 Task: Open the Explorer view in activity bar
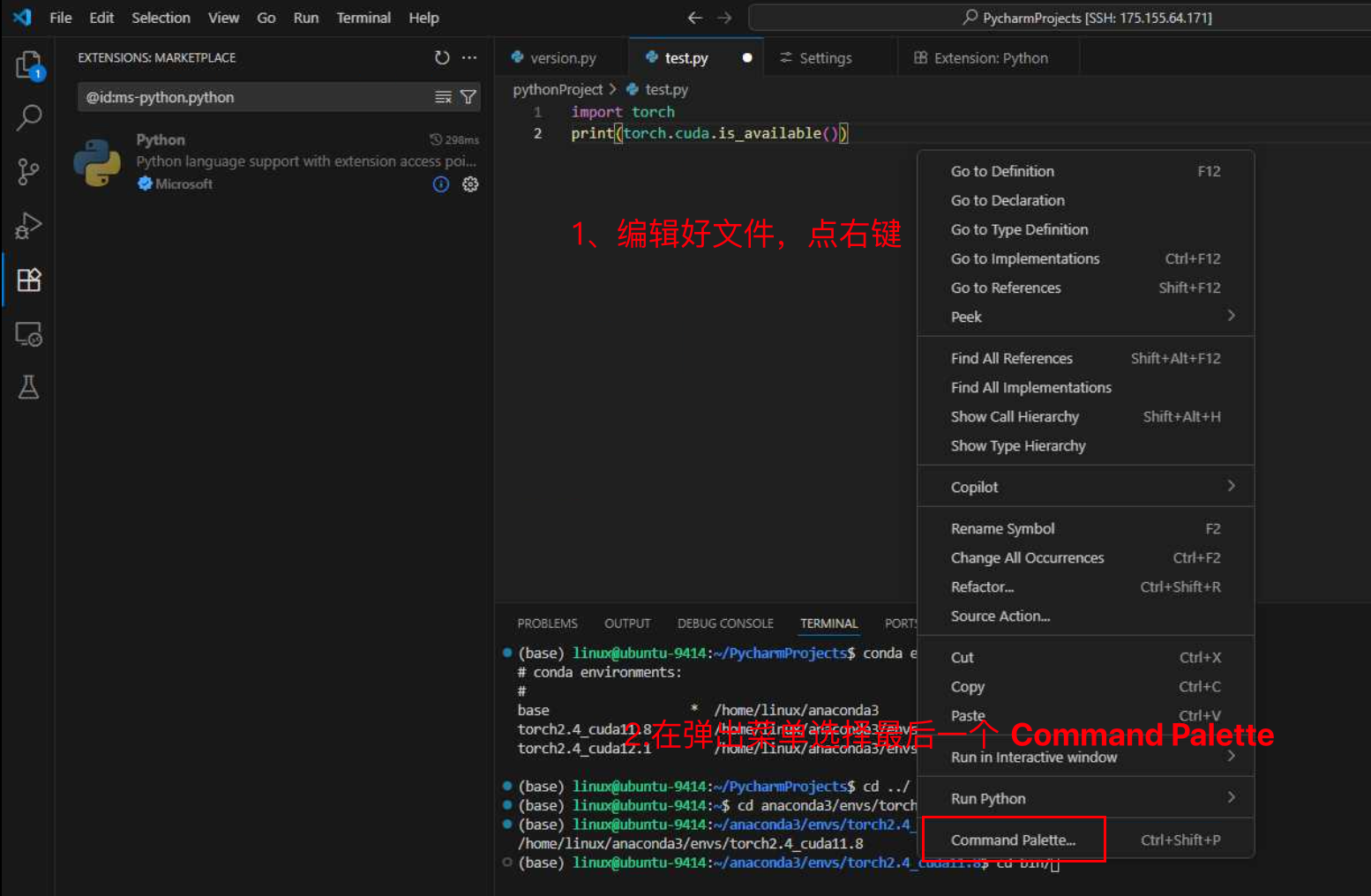pyautogui.click(x=28, y=64)
